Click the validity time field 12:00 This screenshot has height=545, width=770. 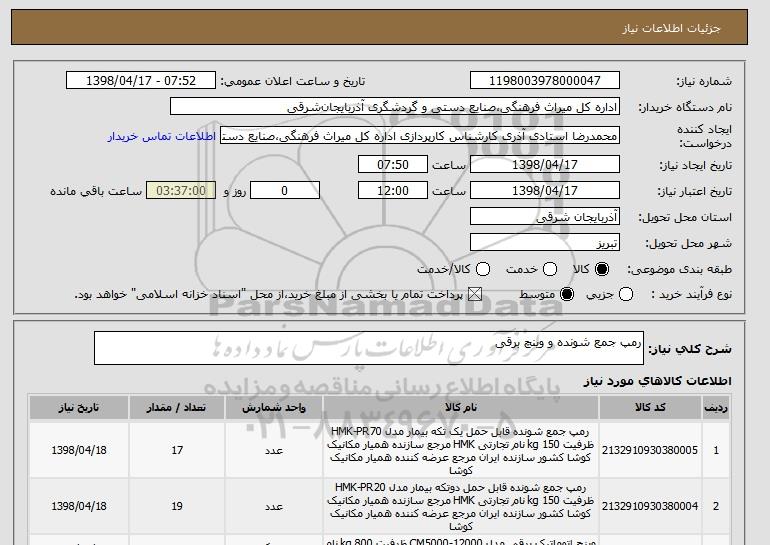click(x=393, y=191)
